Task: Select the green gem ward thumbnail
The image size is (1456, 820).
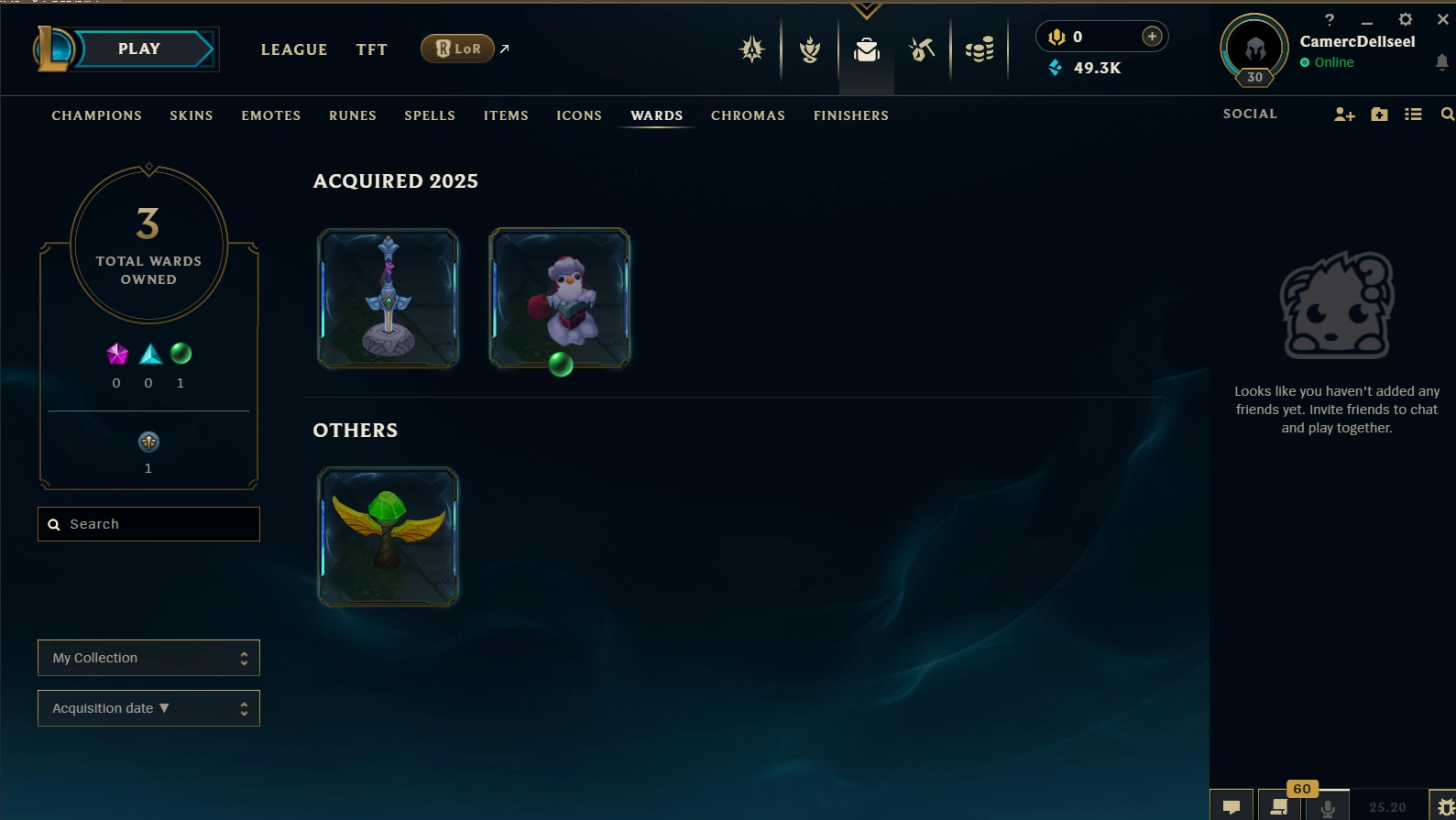Action: click(x=388, y=537)
